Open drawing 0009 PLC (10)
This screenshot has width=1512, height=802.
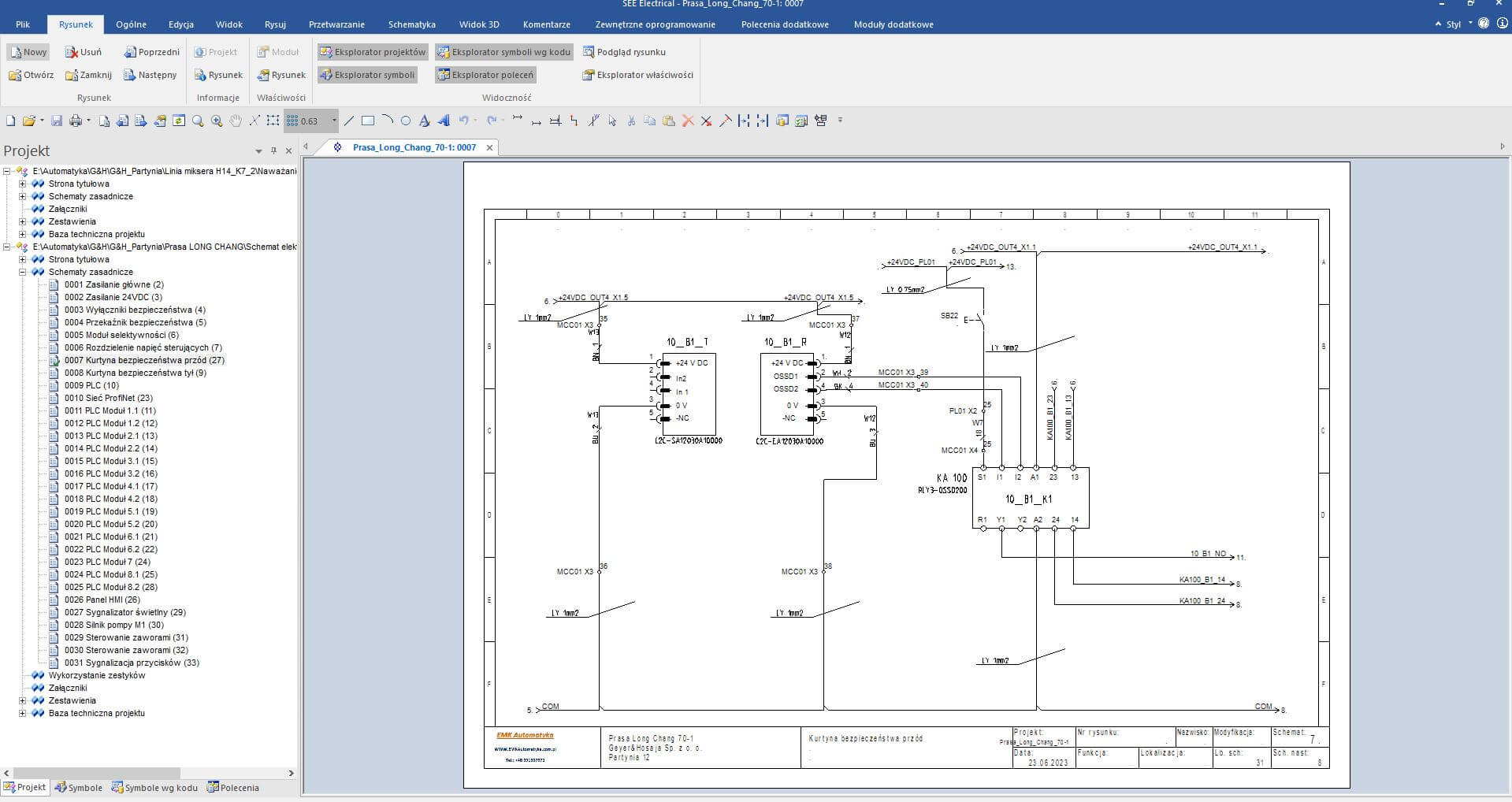pos(91,385)
